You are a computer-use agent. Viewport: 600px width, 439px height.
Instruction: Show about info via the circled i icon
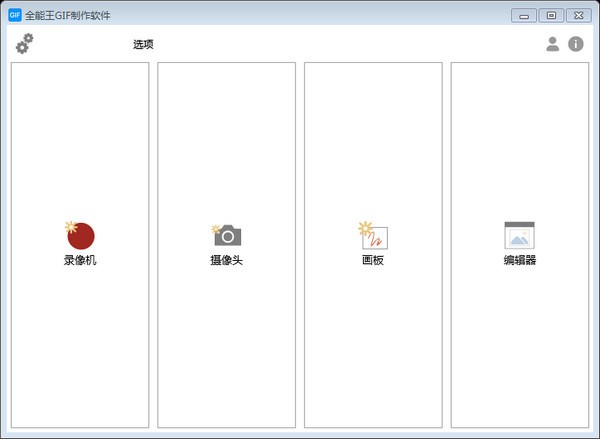(576, 44)
